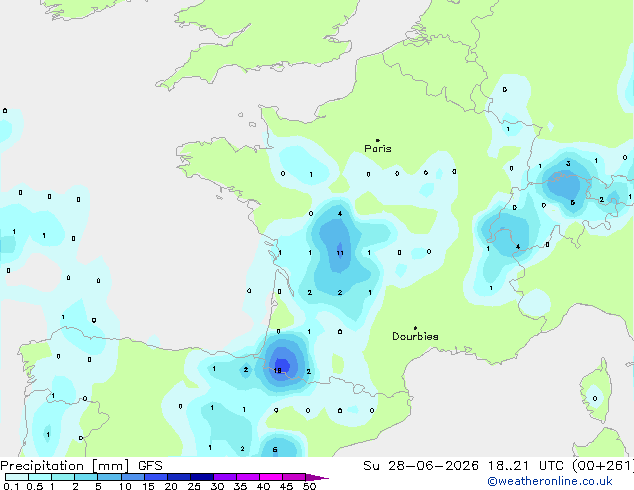
Task: Click the Paris location dot
Action: tap(378, 140)
